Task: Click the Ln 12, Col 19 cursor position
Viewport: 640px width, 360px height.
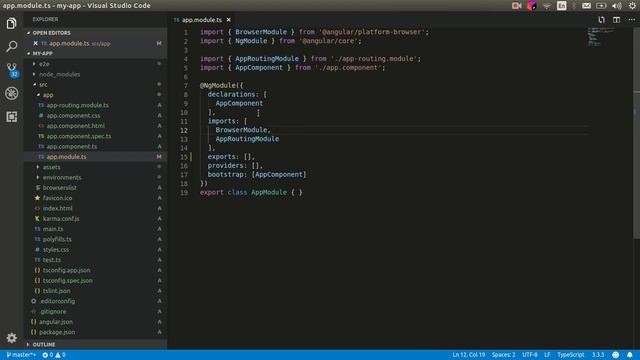Action: coord(469,355)
